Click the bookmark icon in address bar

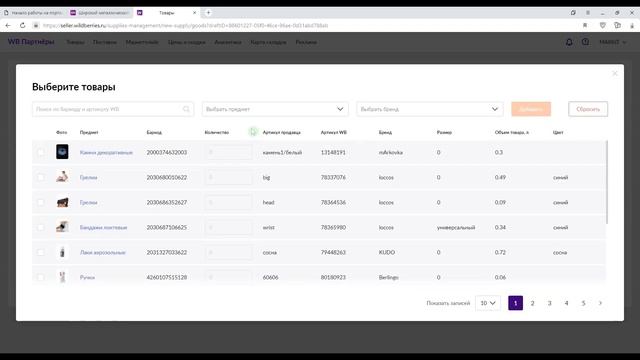pyautogui.click(x=585, y=25)
